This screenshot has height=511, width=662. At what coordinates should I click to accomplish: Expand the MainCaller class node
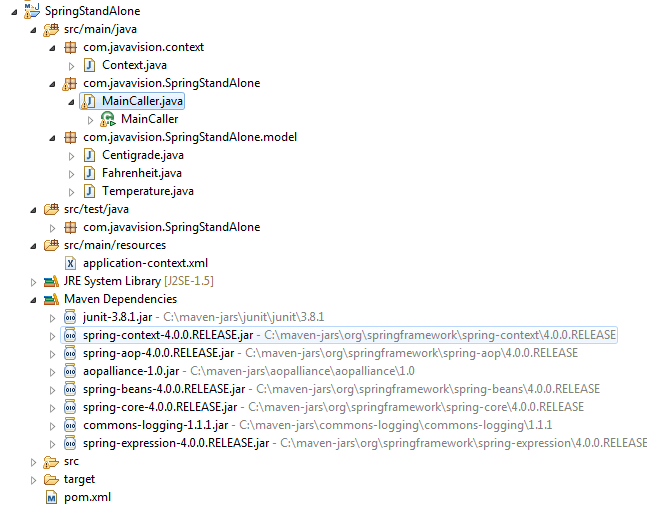pos(90,120)
